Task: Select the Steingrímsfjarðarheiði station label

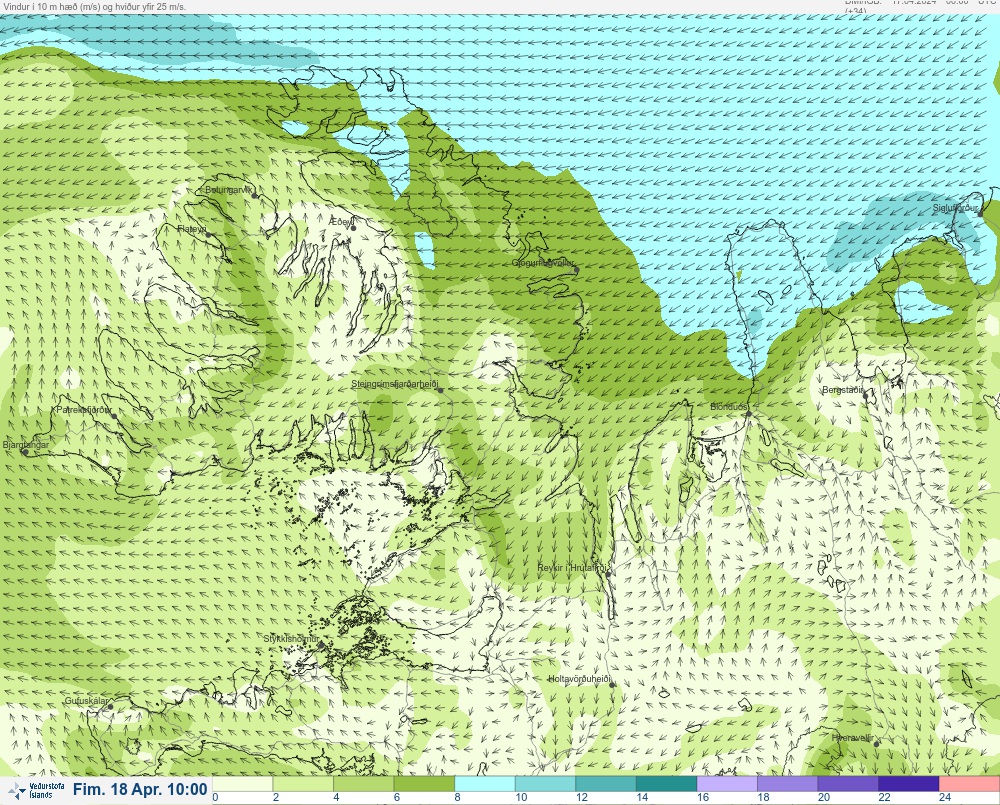Action: [395, 384]
